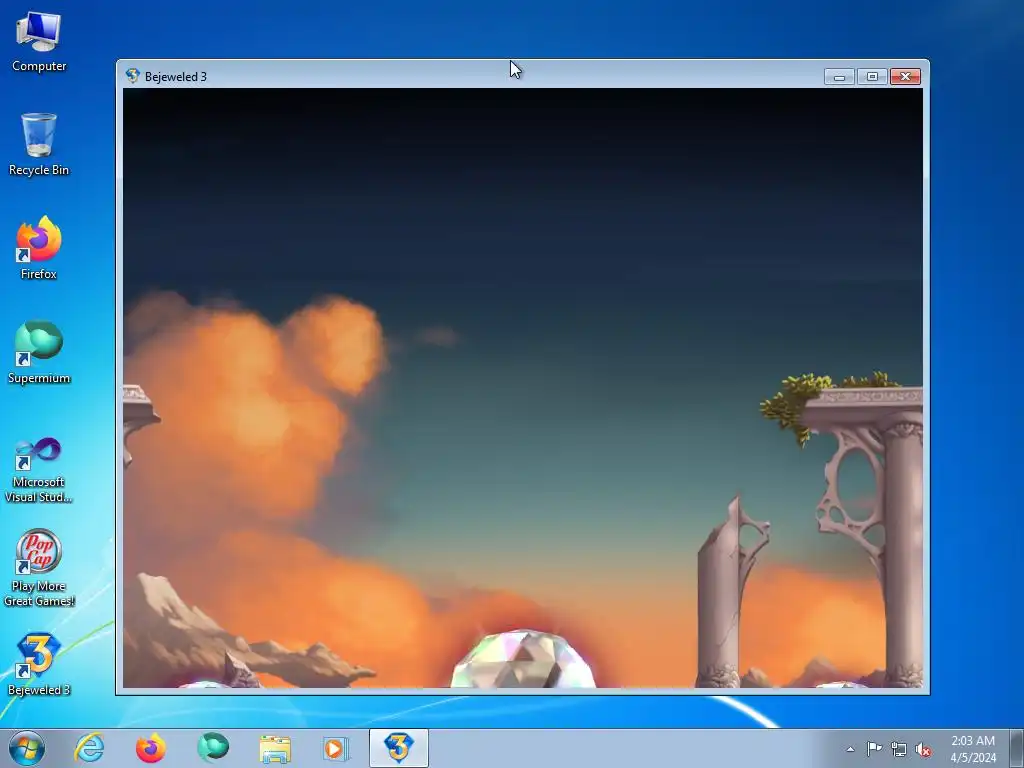
Task: Launch Internet Explorer from the taskbar
Action: pos(89,748)
